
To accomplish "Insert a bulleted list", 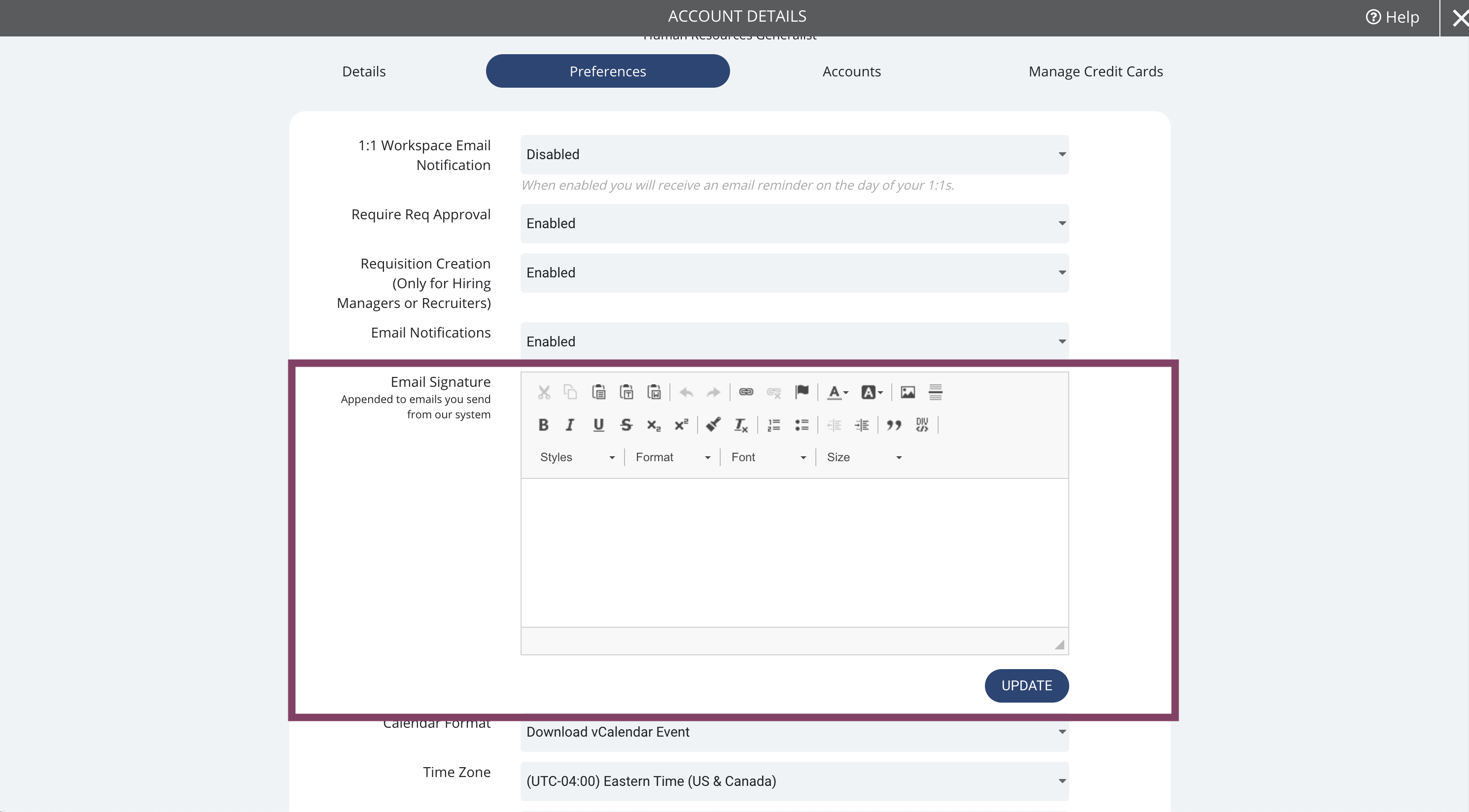I will [802, 425].
